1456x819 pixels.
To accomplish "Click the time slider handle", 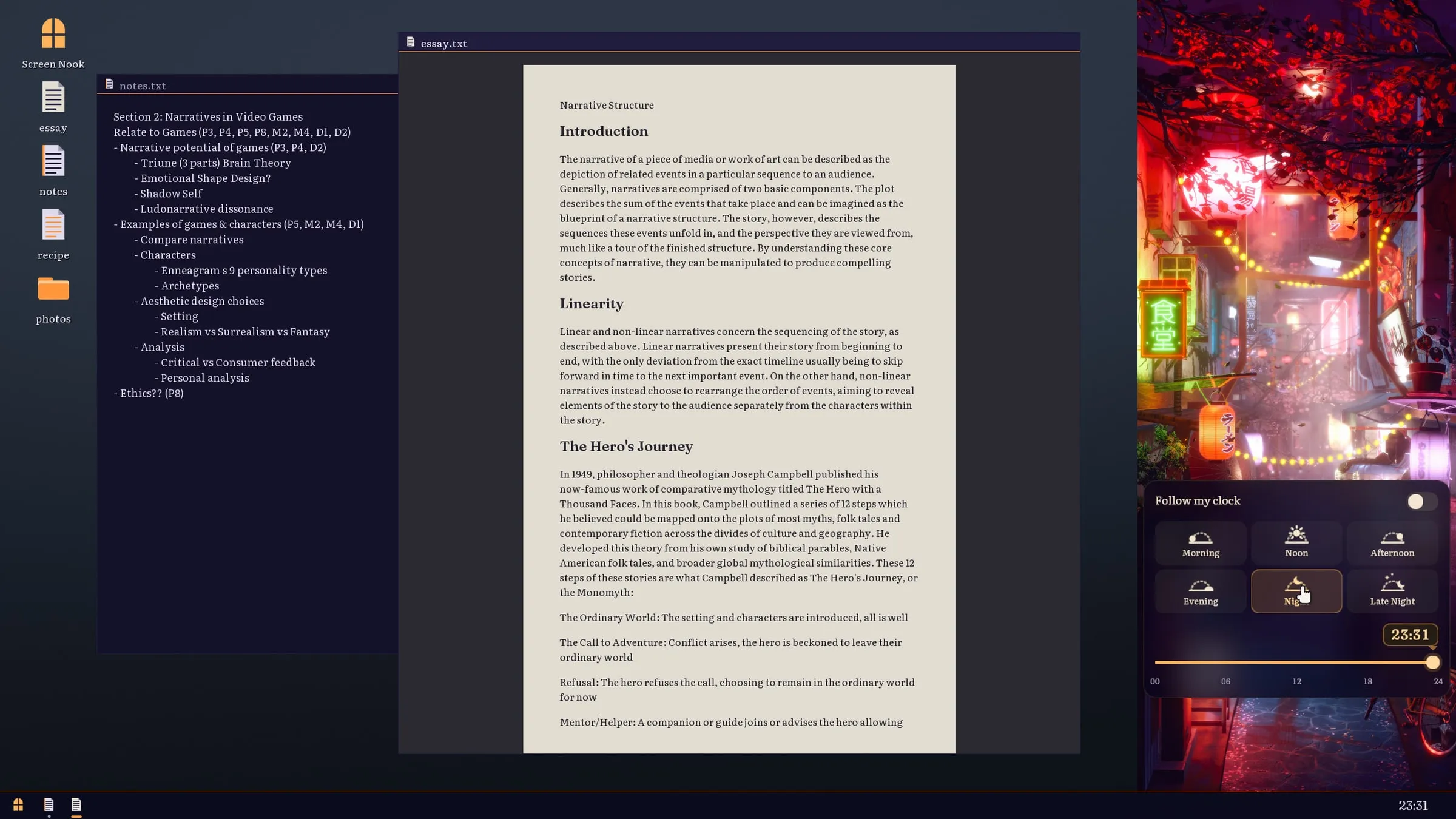I will coord(1432,662).
